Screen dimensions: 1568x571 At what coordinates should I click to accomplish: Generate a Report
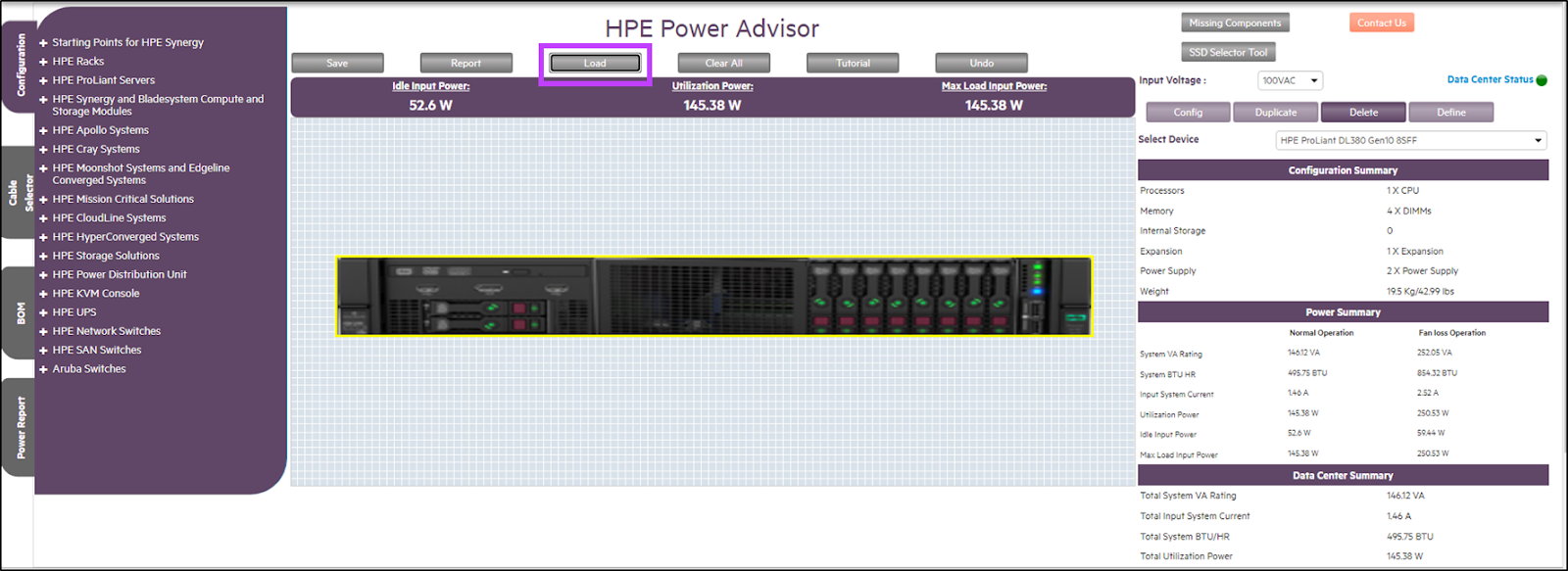pos(465,64)
